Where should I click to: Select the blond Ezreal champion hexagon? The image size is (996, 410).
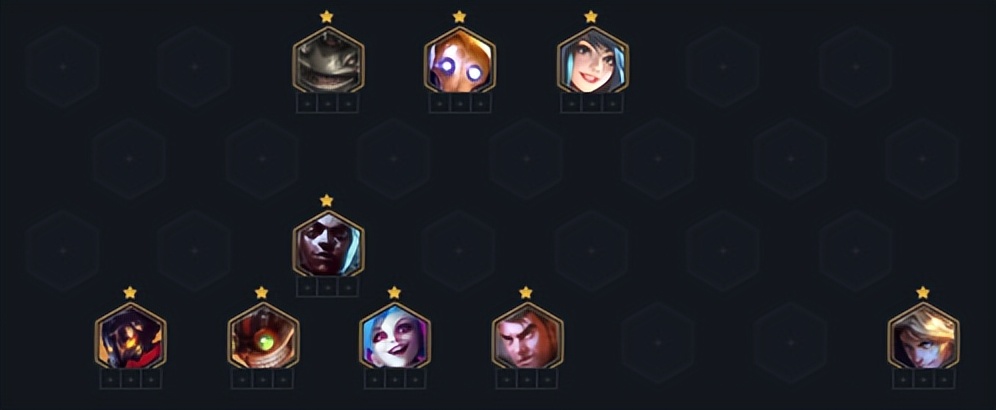point(923,336)
